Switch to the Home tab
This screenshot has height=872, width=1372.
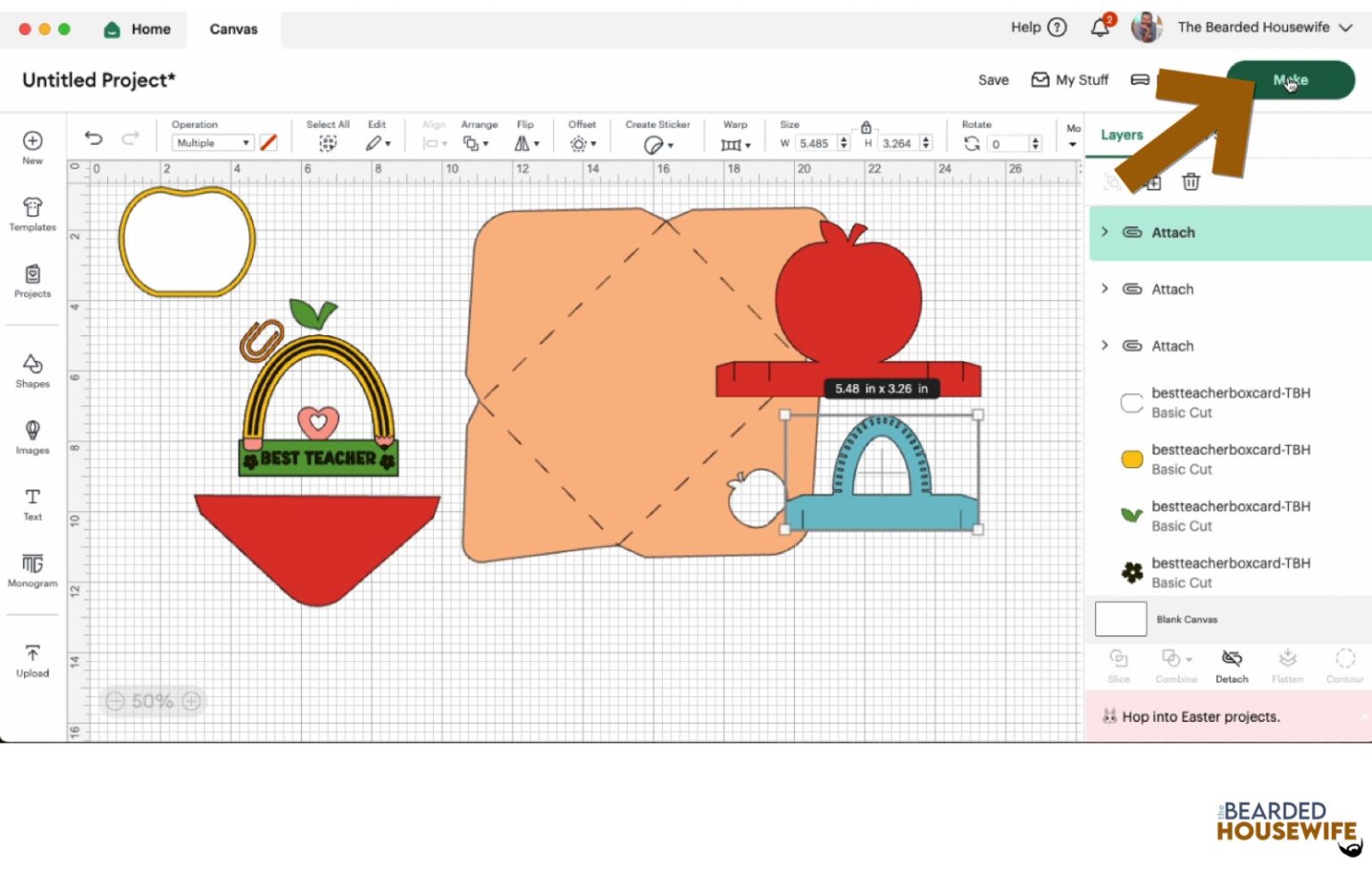pyautogui.click(x=138, y=29)
